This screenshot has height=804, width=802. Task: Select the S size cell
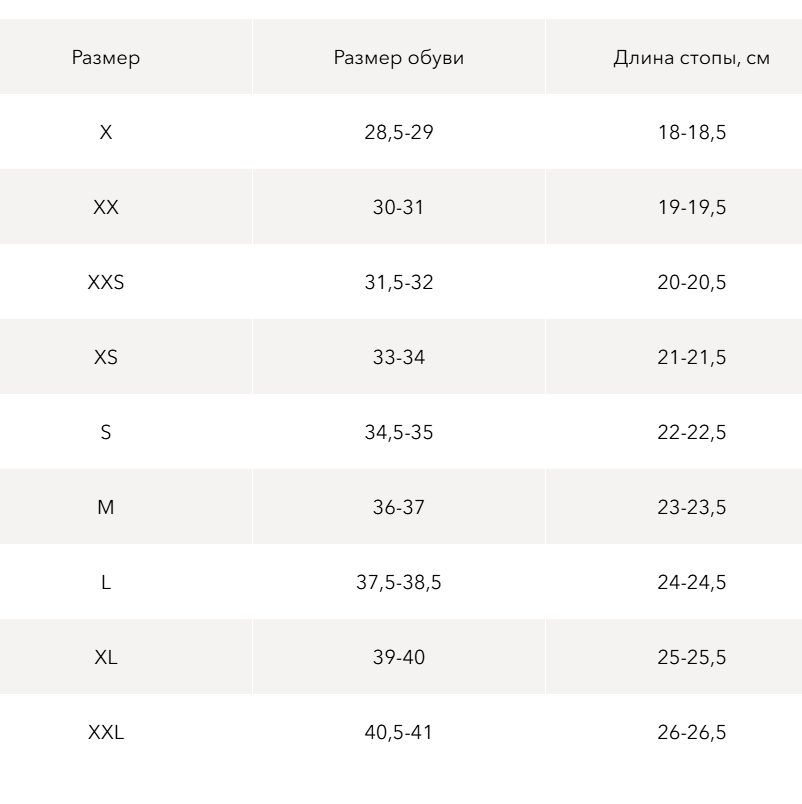click(106, 433)
